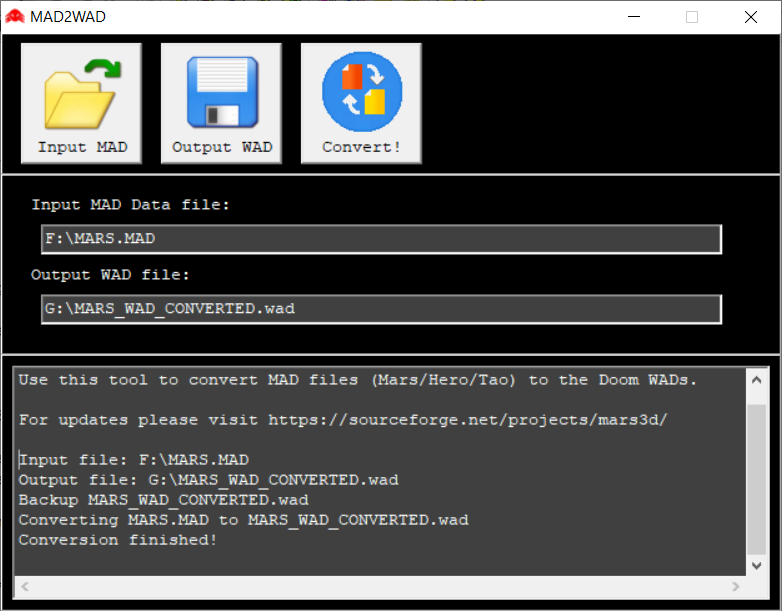Click the Input MAD Data file path field
Image resolution: width=782 pixels, height=611 pixels.
[382, 239]
